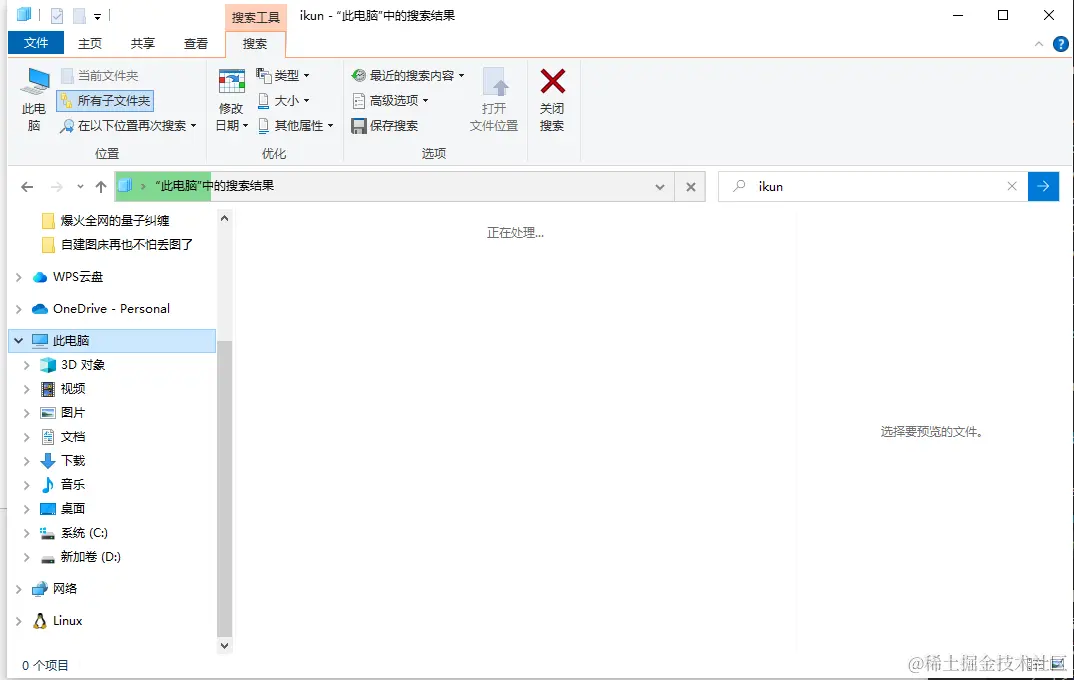Clear the ikun search with the X
This screenshot has height=680, width=1074.
pos(1012,186)
